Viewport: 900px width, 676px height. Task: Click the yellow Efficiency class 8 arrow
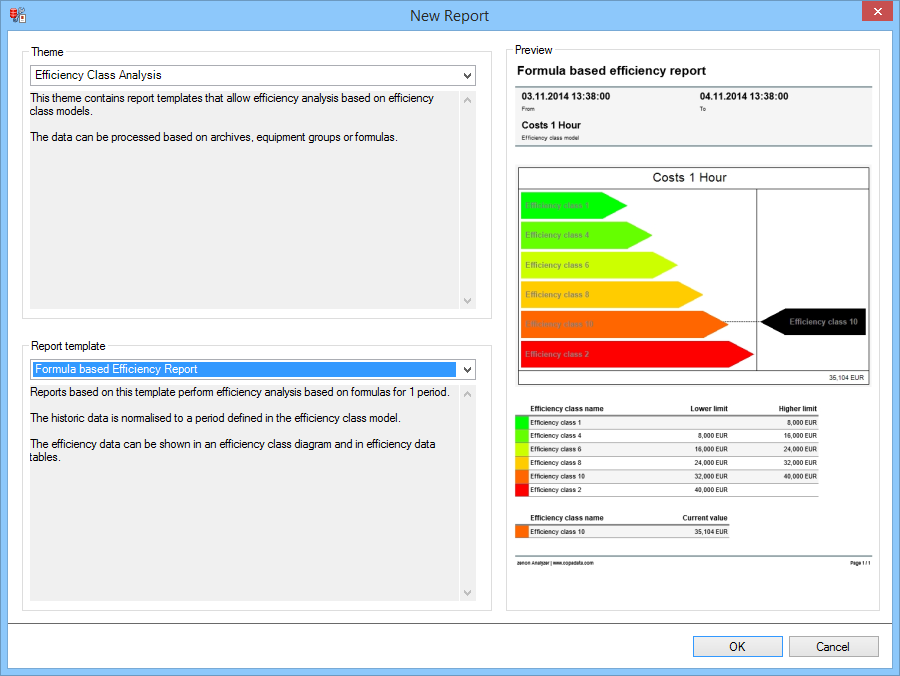[x=612, y=295]
